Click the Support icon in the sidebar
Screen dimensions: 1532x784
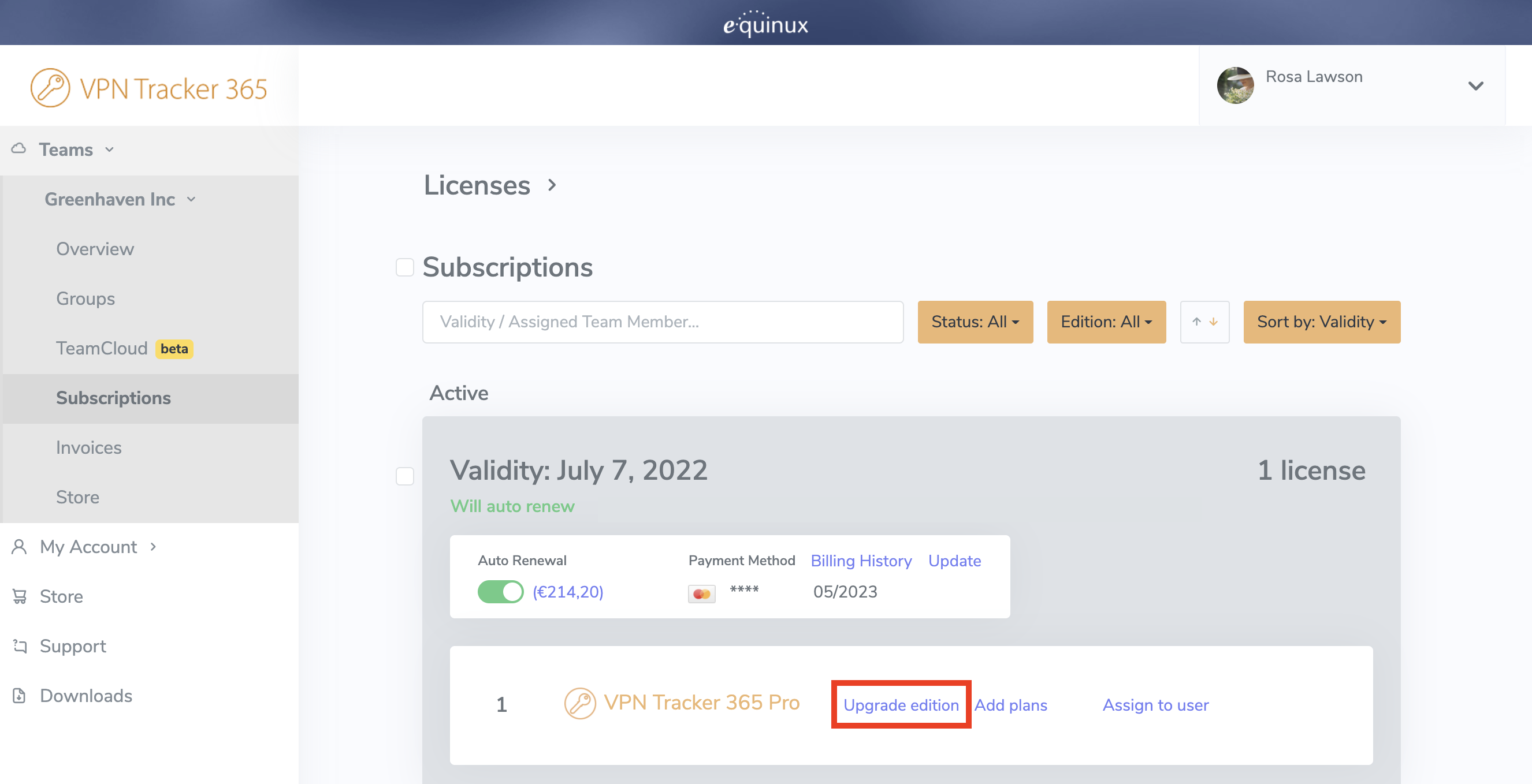[20, 646]
